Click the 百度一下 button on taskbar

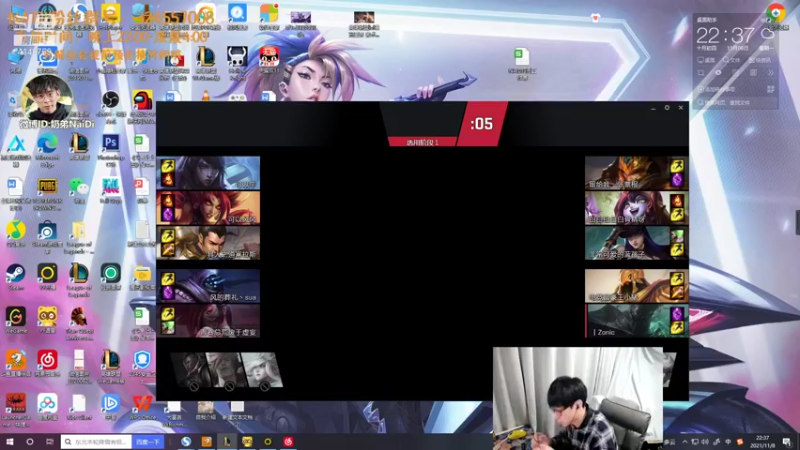[147, 442]
